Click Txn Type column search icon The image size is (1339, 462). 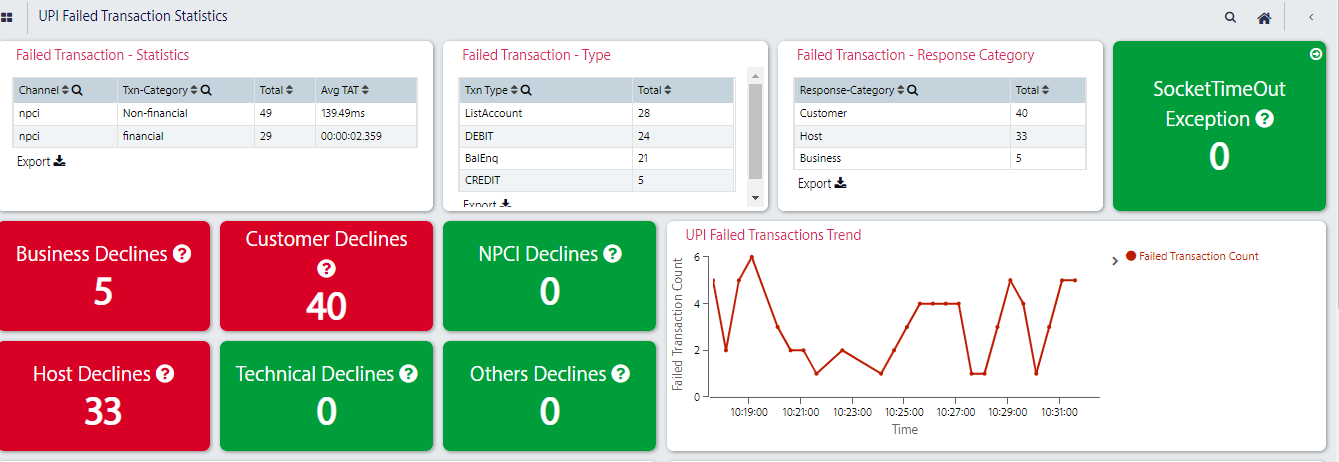tap(526, 90)
